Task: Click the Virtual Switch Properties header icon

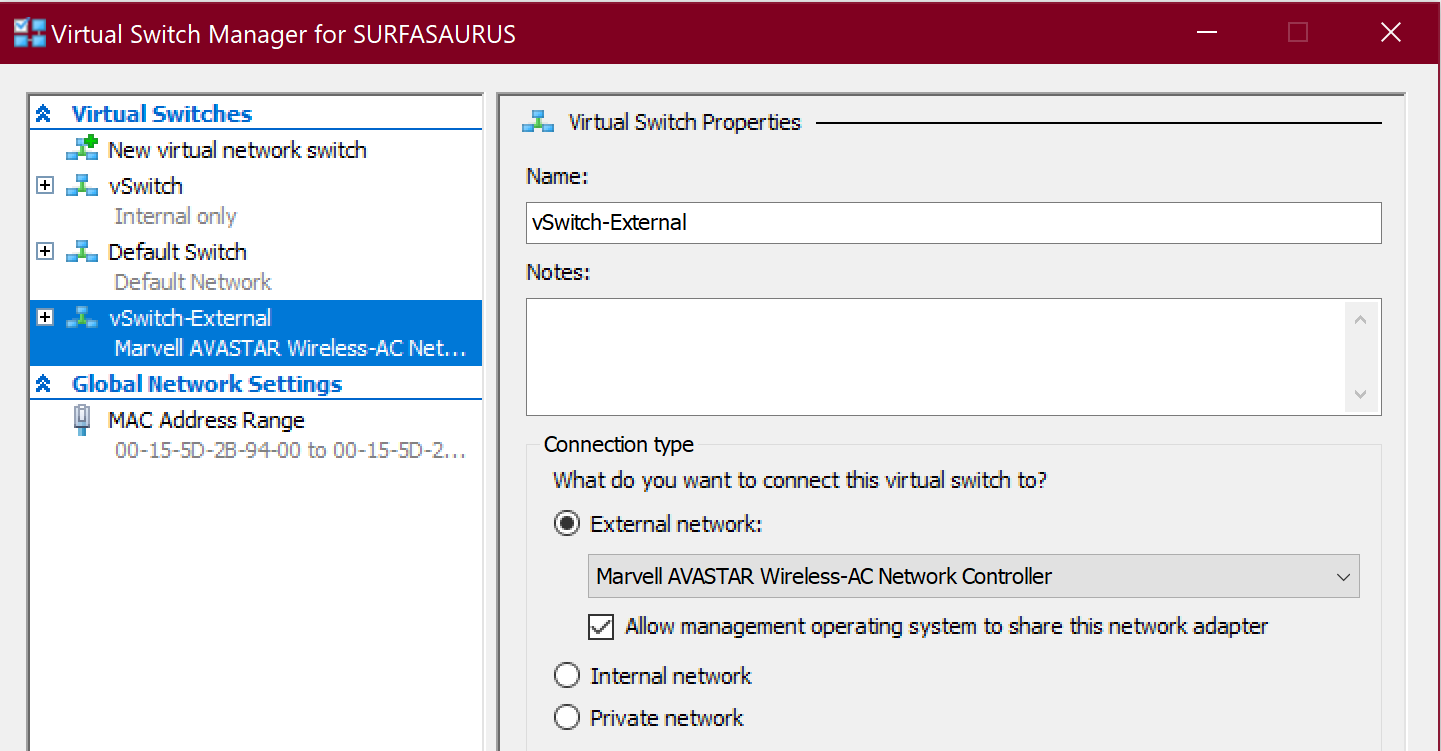Action: 538,122
